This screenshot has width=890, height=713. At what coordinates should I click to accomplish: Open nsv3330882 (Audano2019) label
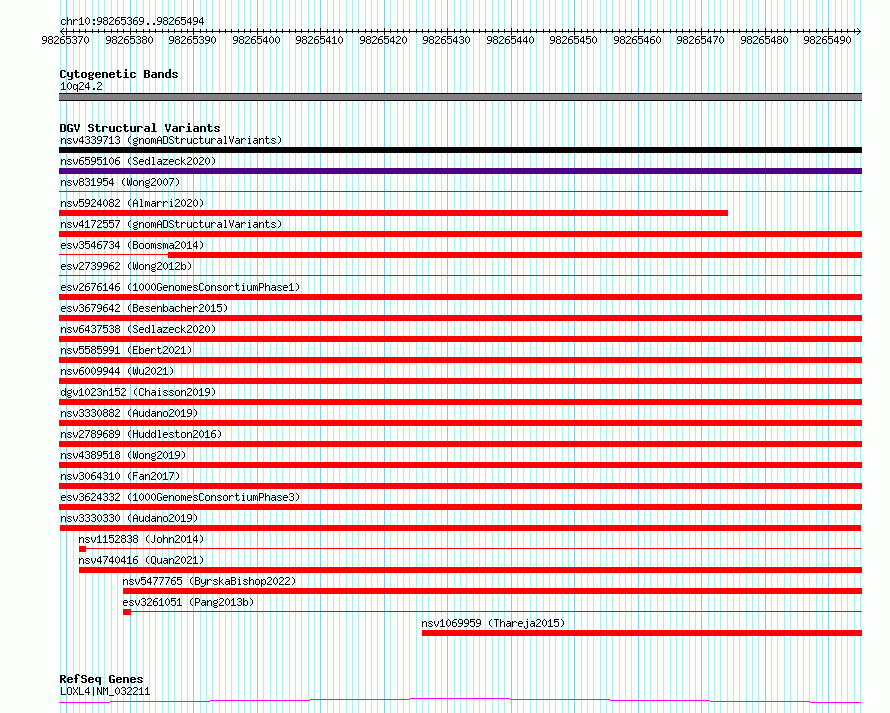[x=129, y=413]
